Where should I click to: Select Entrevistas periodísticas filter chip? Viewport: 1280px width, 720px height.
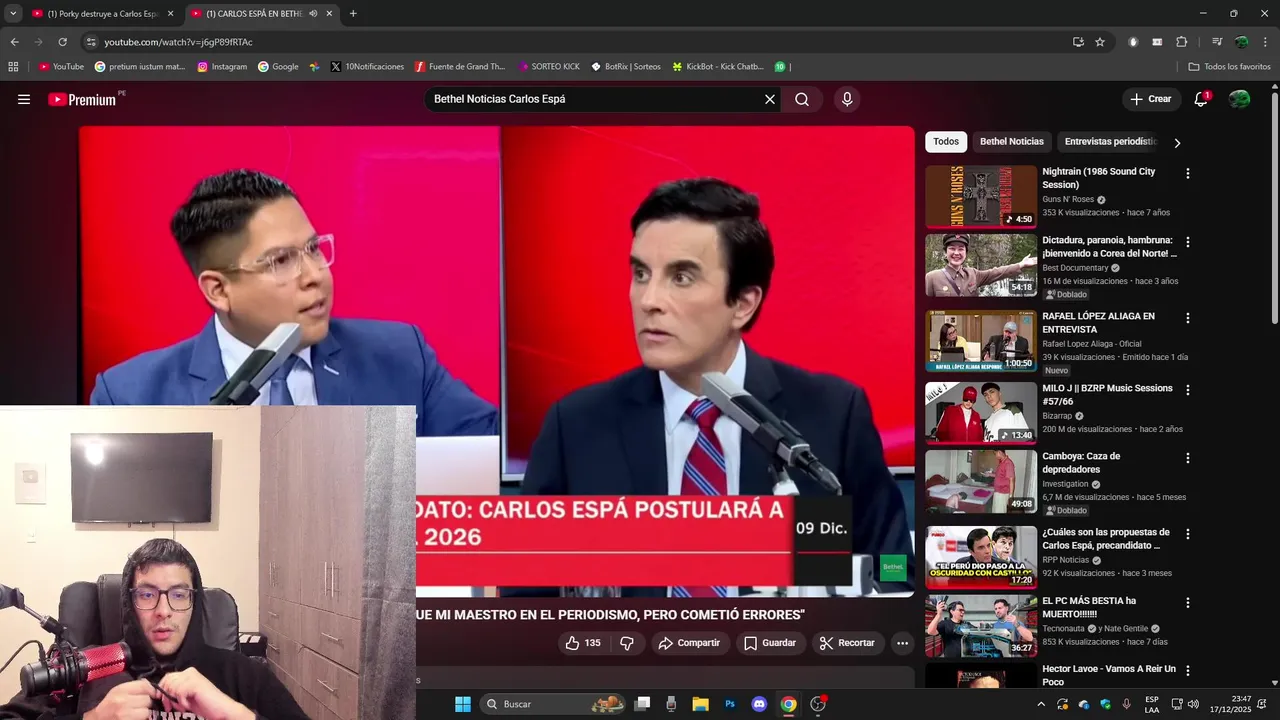(x=1110, y=142)
